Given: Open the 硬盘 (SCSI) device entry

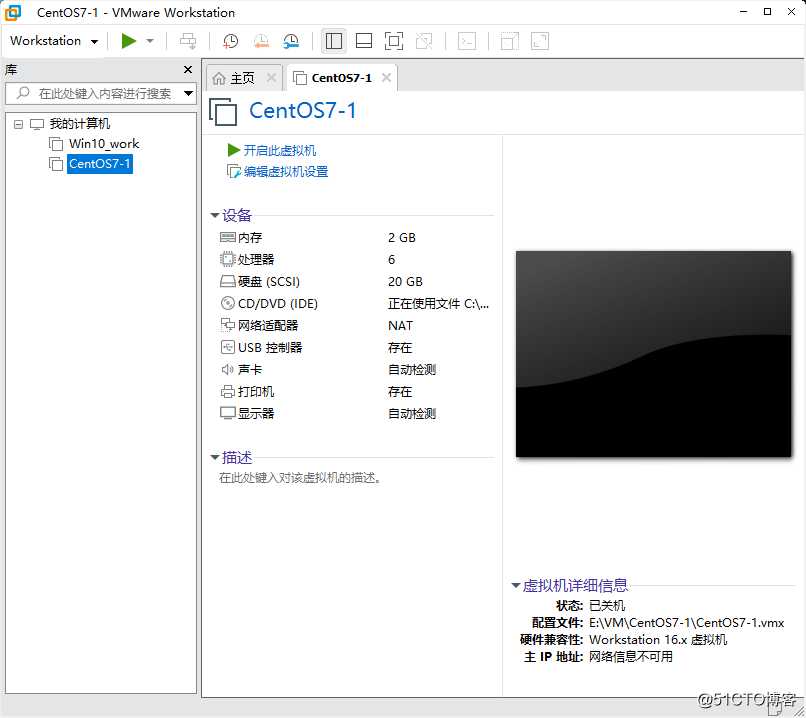Looking at the screenshot, I should (x=269, y=282).
